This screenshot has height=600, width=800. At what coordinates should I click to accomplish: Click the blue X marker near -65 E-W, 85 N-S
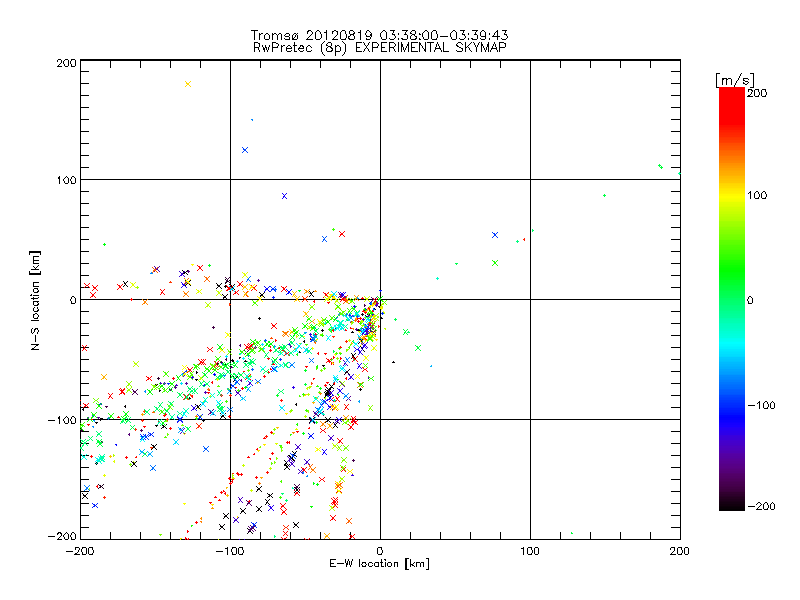click(x=285, y=196)
